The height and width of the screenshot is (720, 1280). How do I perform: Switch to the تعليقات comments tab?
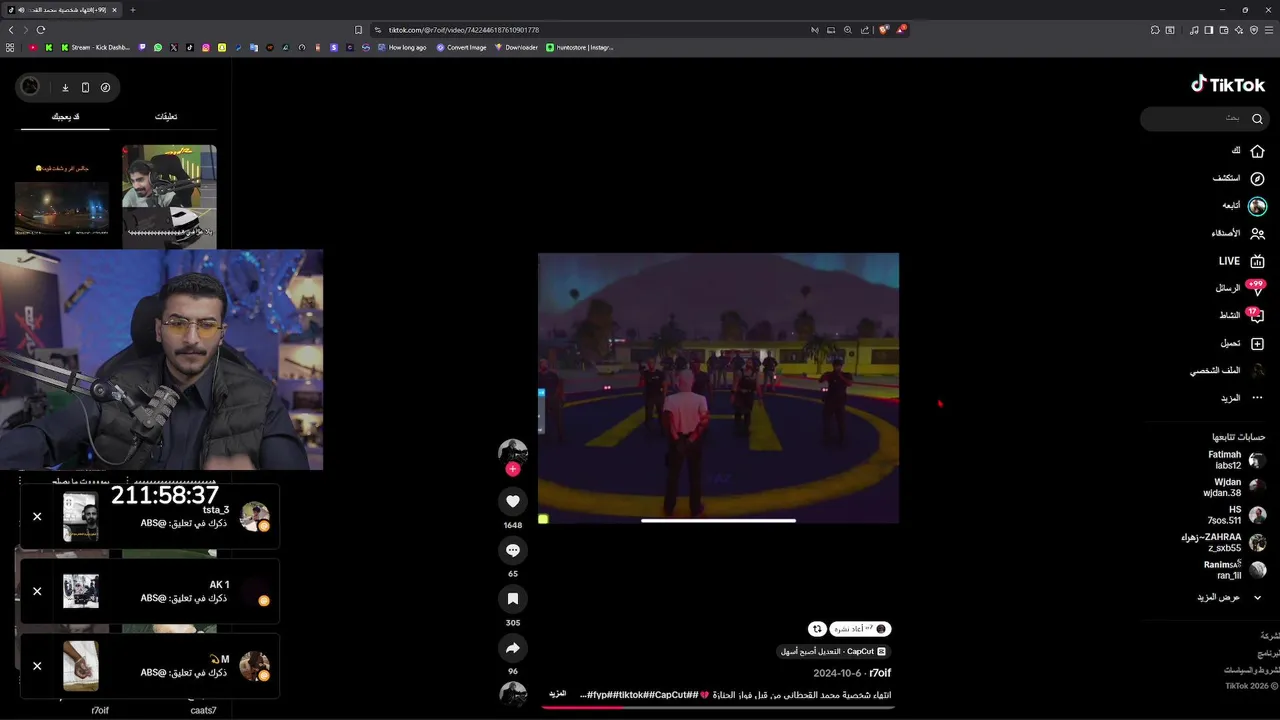(166, 117)
